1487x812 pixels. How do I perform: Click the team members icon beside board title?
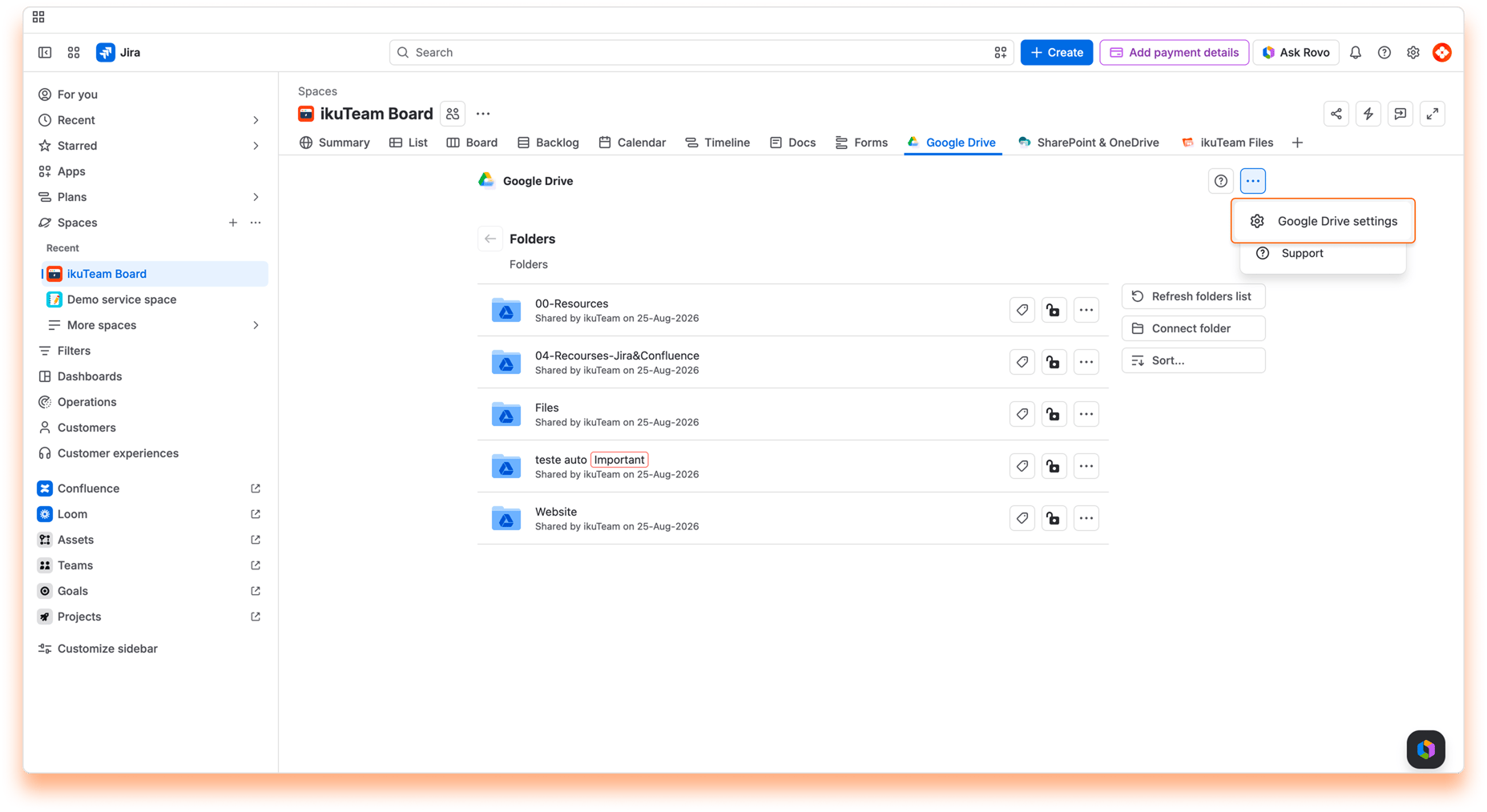(453, 114)
